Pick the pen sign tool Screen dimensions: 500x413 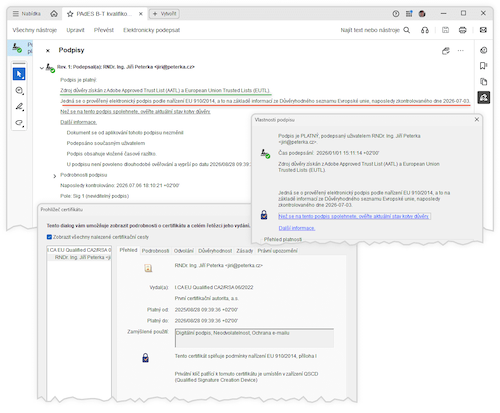pyautogui.click(x=19, y=107)
